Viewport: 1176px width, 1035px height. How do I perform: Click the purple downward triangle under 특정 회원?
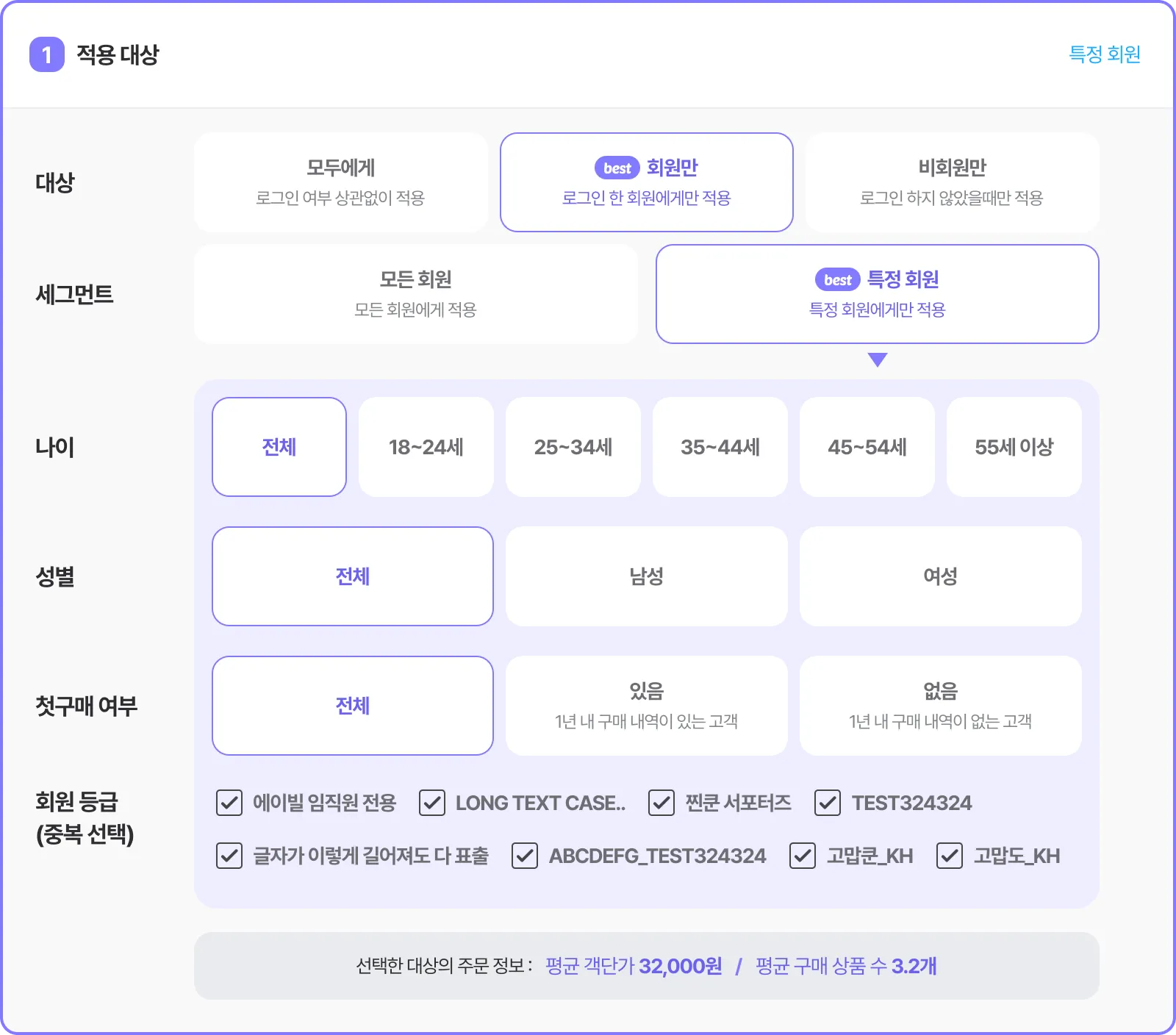coord(878,359)
